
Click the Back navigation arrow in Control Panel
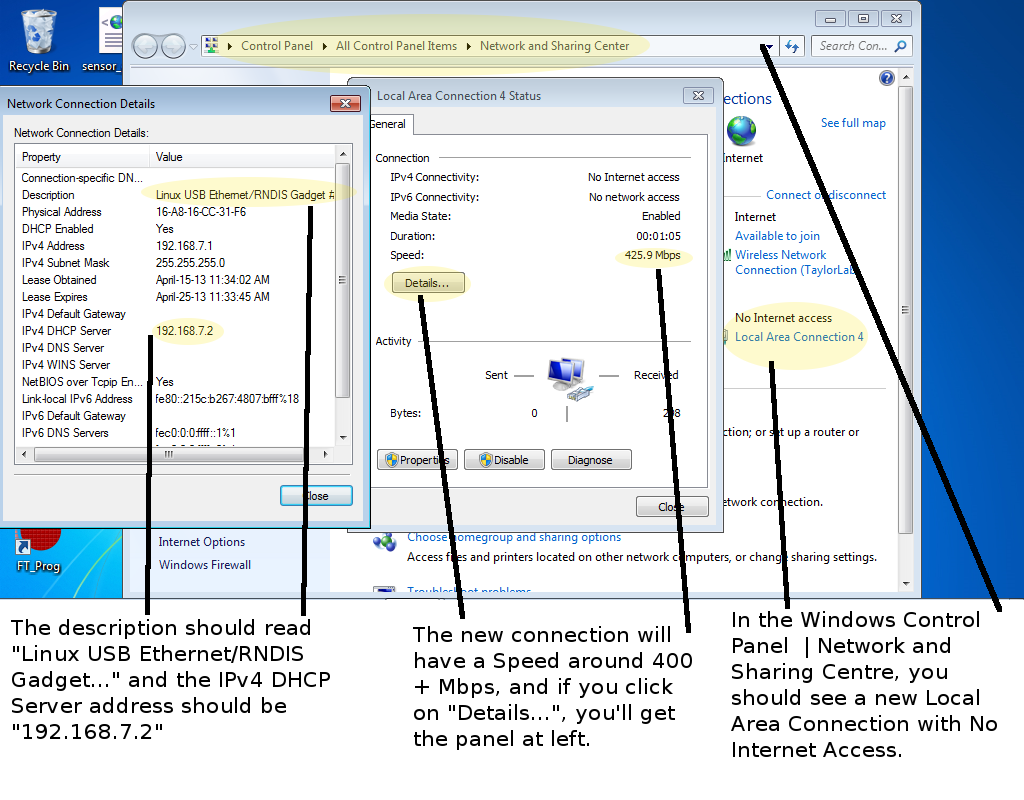[145, 46]
